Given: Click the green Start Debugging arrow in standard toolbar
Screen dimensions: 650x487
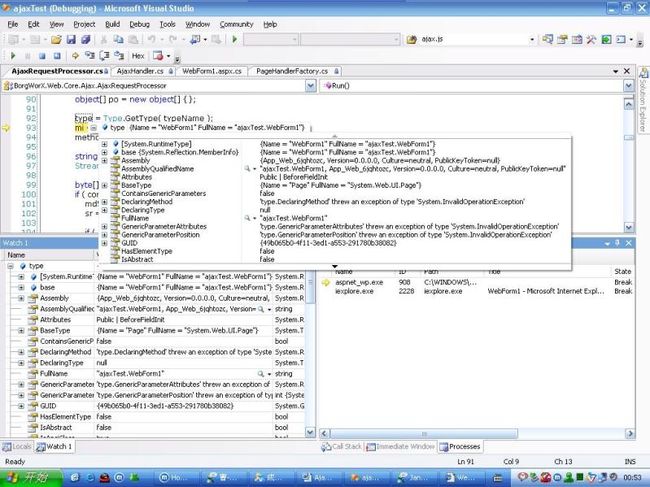Looking at the screenshot, I should 235,39.
